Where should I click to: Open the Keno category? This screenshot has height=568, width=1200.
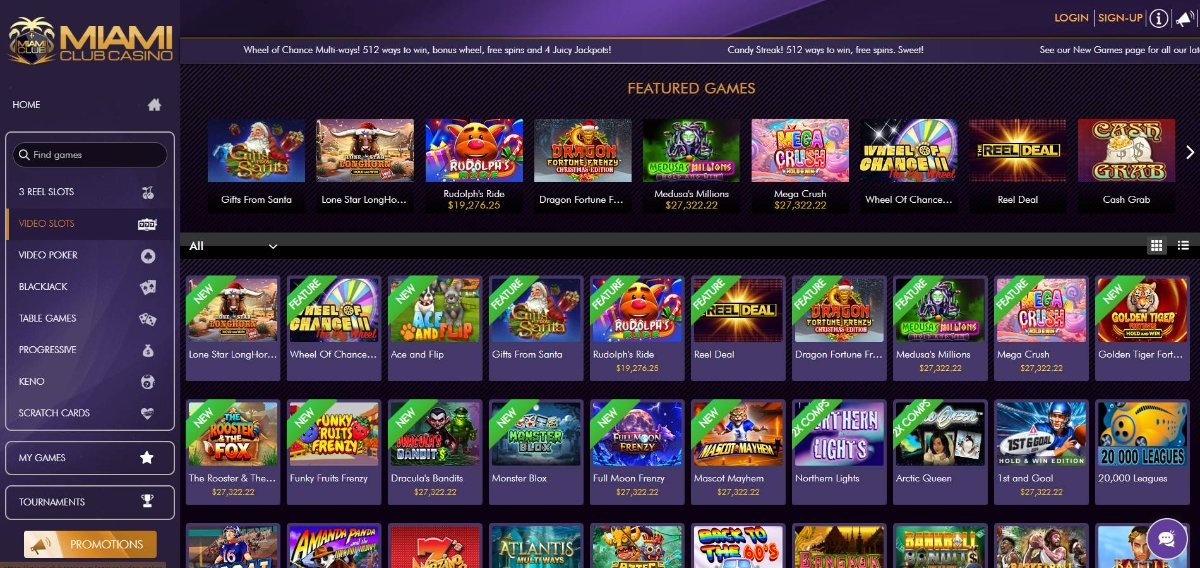point(89,381)
